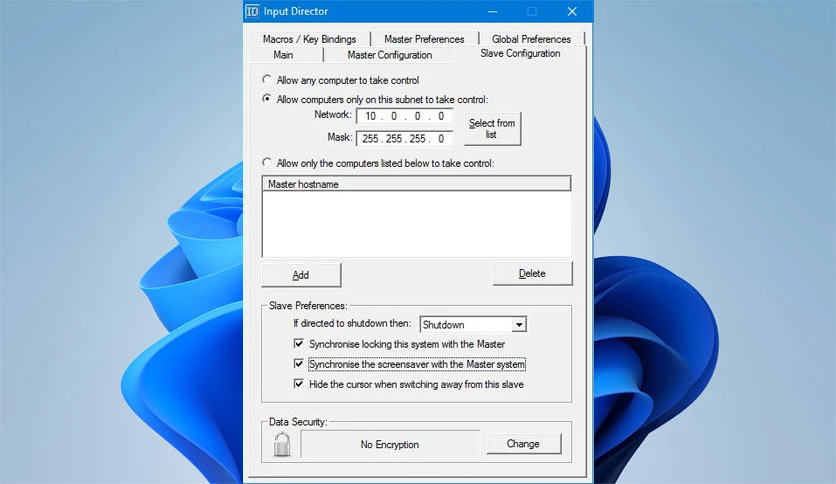
Task: Toggle 'Hide the cursor when switching away' checkbox
Action: pyautogui.click(x=299, y=384)
